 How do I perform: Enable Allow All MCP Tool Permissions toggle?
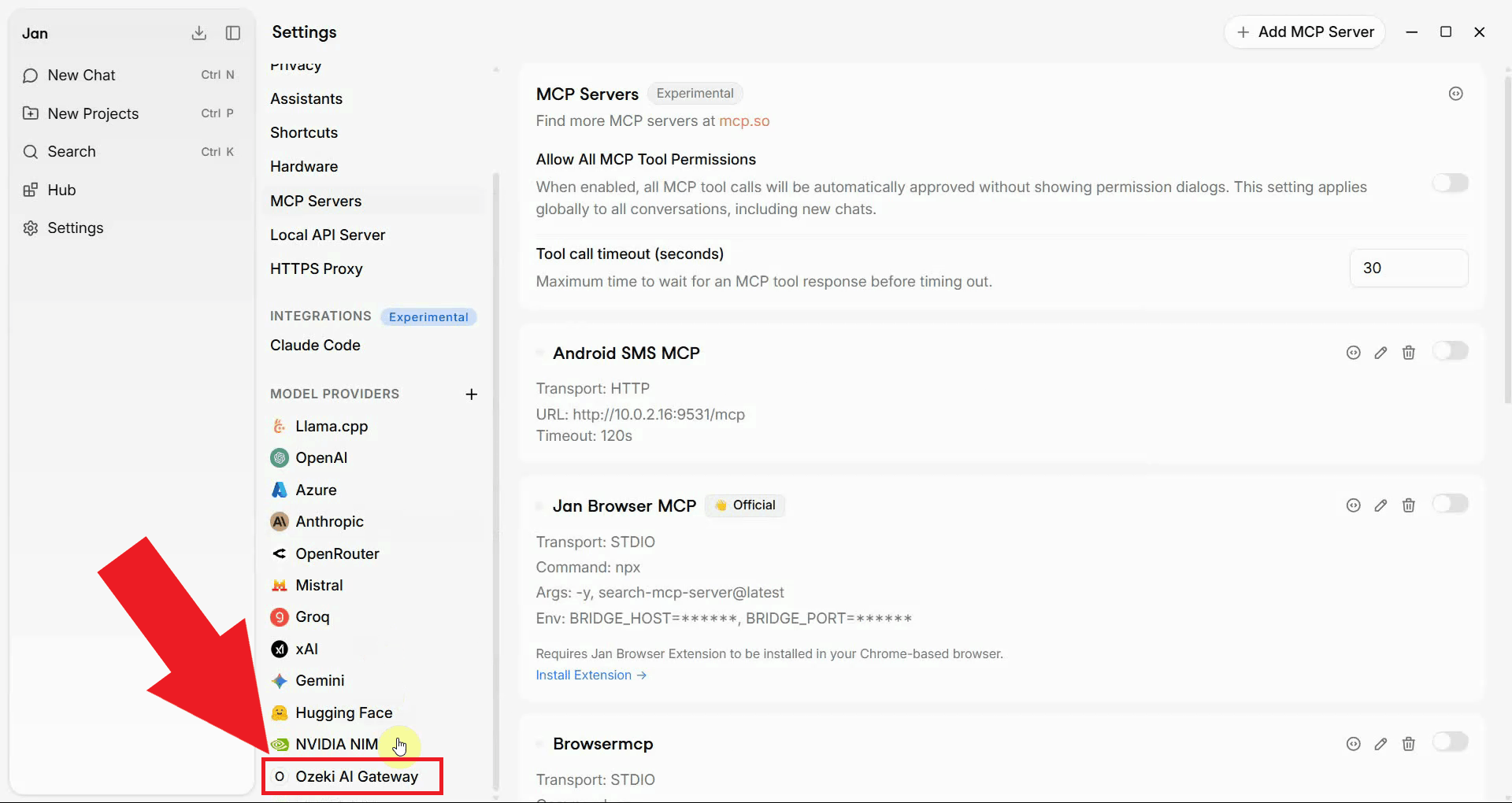click(1451, 183)
